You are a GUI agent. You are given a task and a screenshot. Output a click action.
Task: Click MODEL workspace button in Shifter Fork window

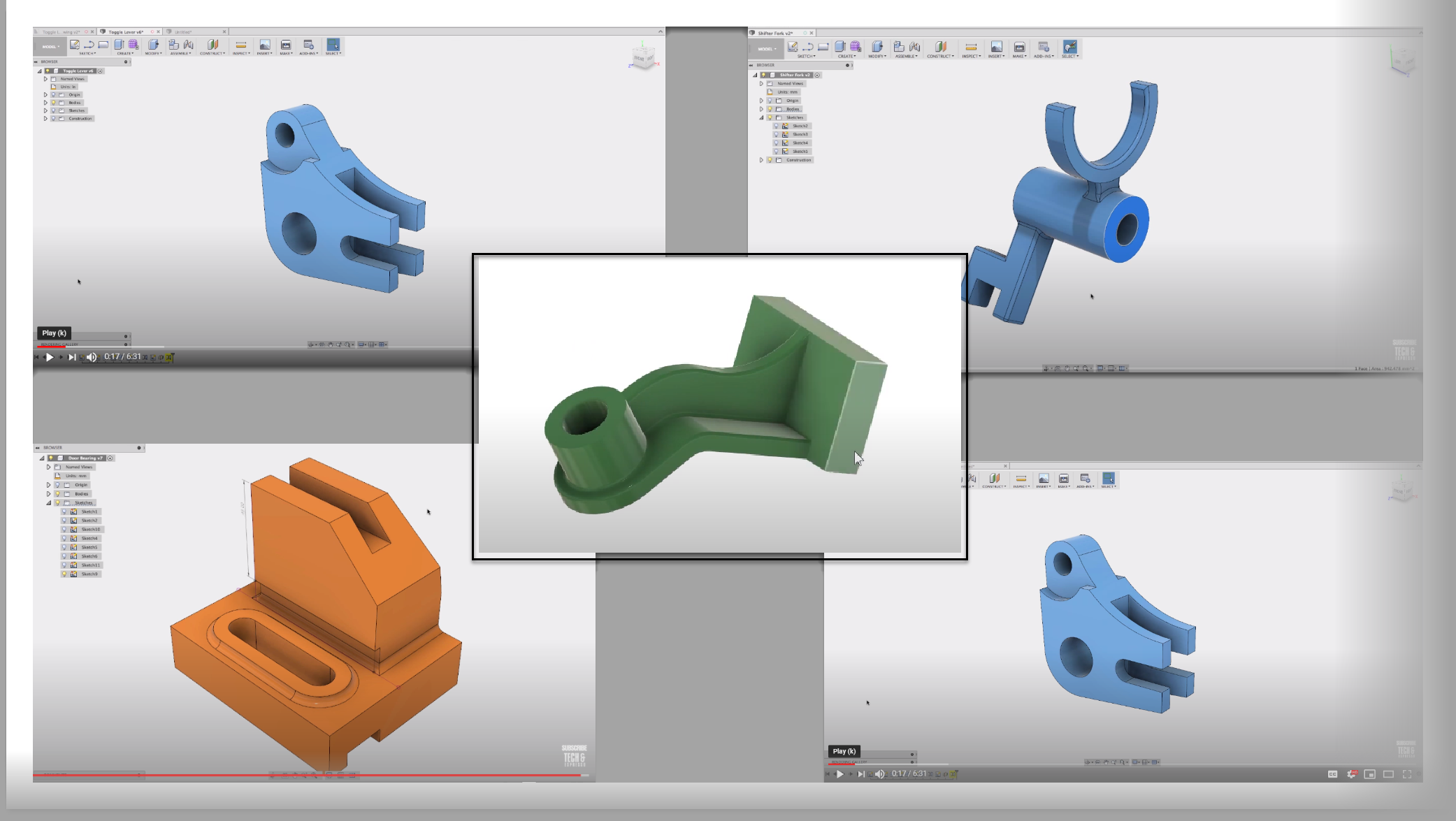click(766, 49)
